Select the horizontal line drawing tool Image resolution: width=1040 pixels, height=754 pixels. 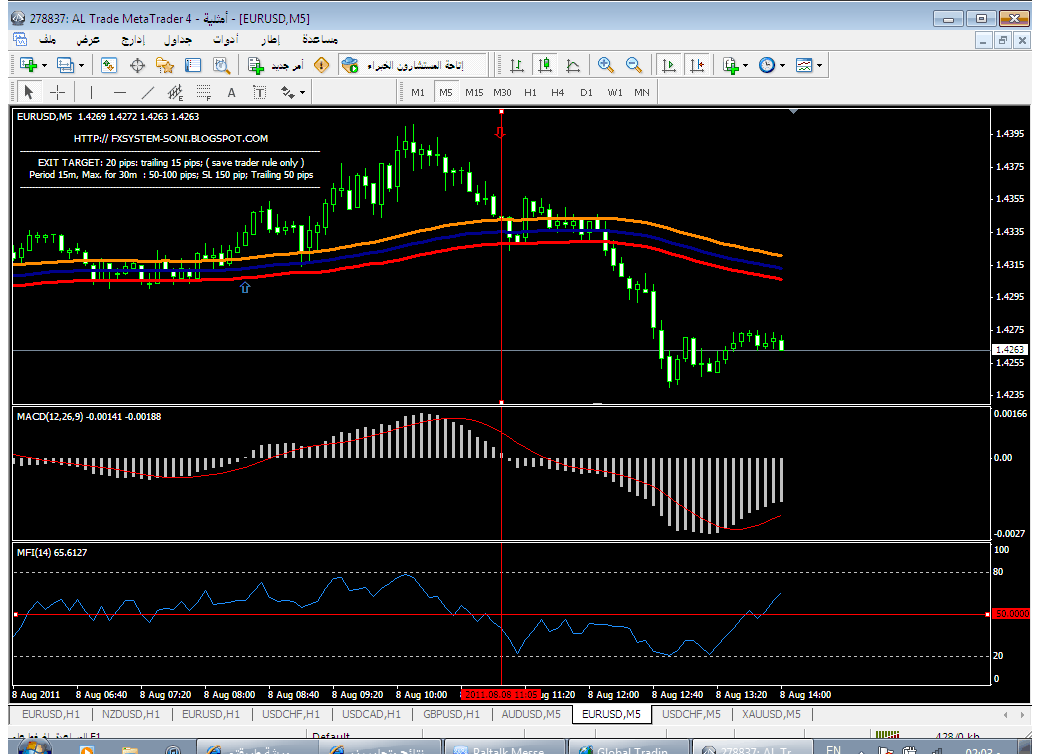pos(120,92)
